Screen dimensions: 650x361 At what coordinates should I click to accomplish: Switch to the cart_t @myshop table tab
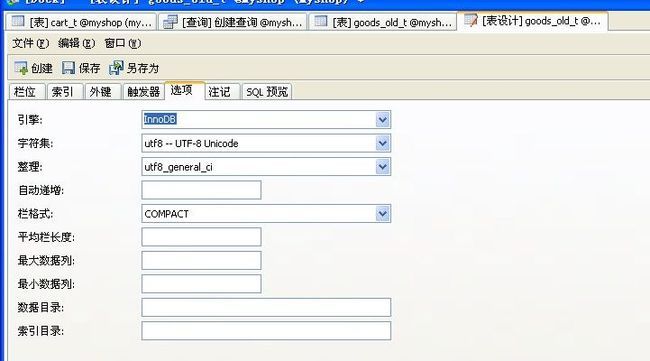(81, 22)
